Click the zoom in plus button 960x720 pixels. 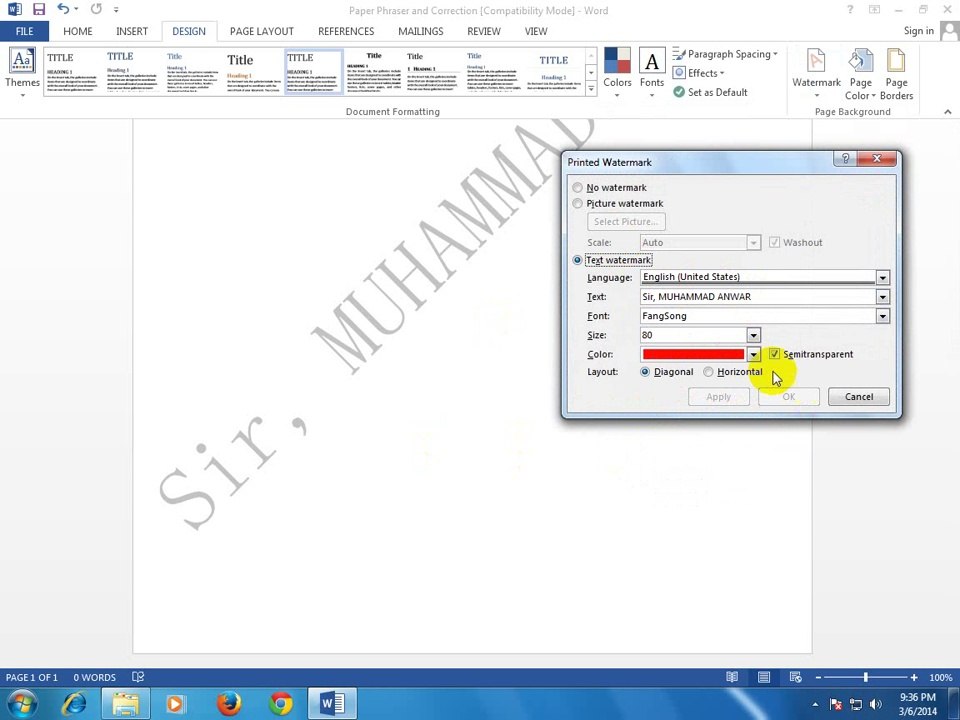913,678
